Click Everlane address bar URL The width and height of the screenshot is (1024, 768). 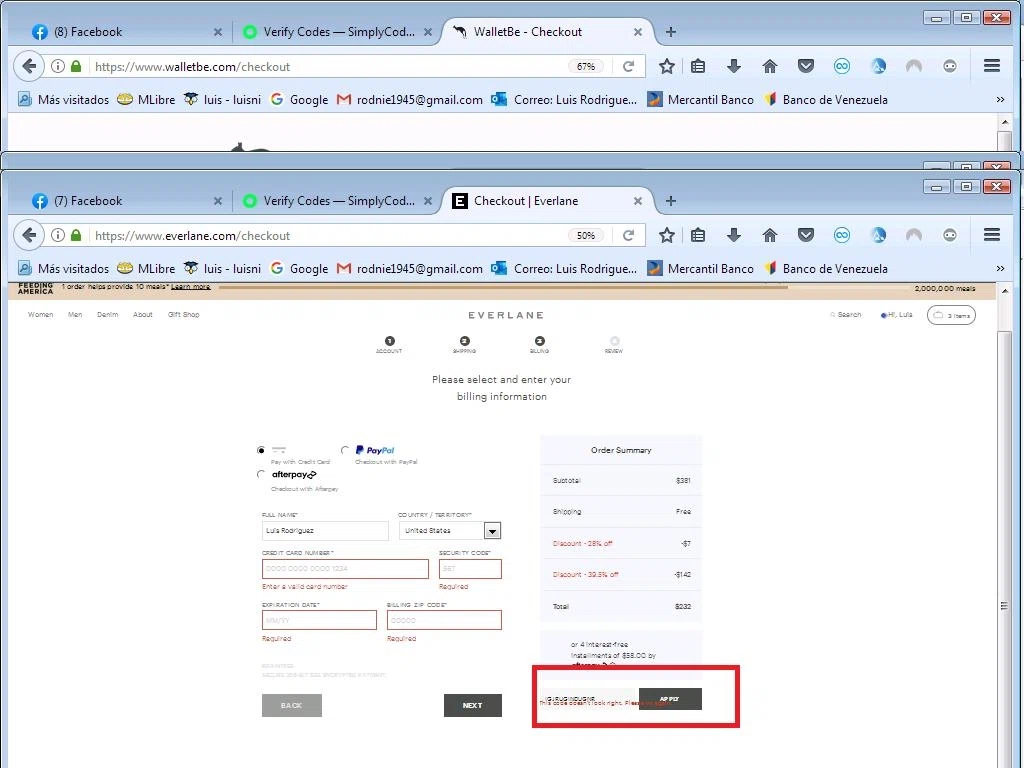193,236
